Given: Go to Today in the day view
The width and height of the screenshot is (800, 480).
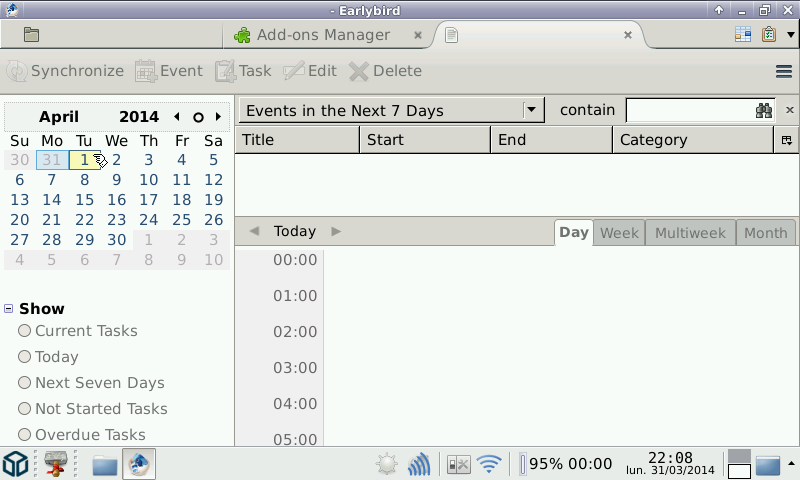Looking at the screenshot, I should tap(295, 231).
